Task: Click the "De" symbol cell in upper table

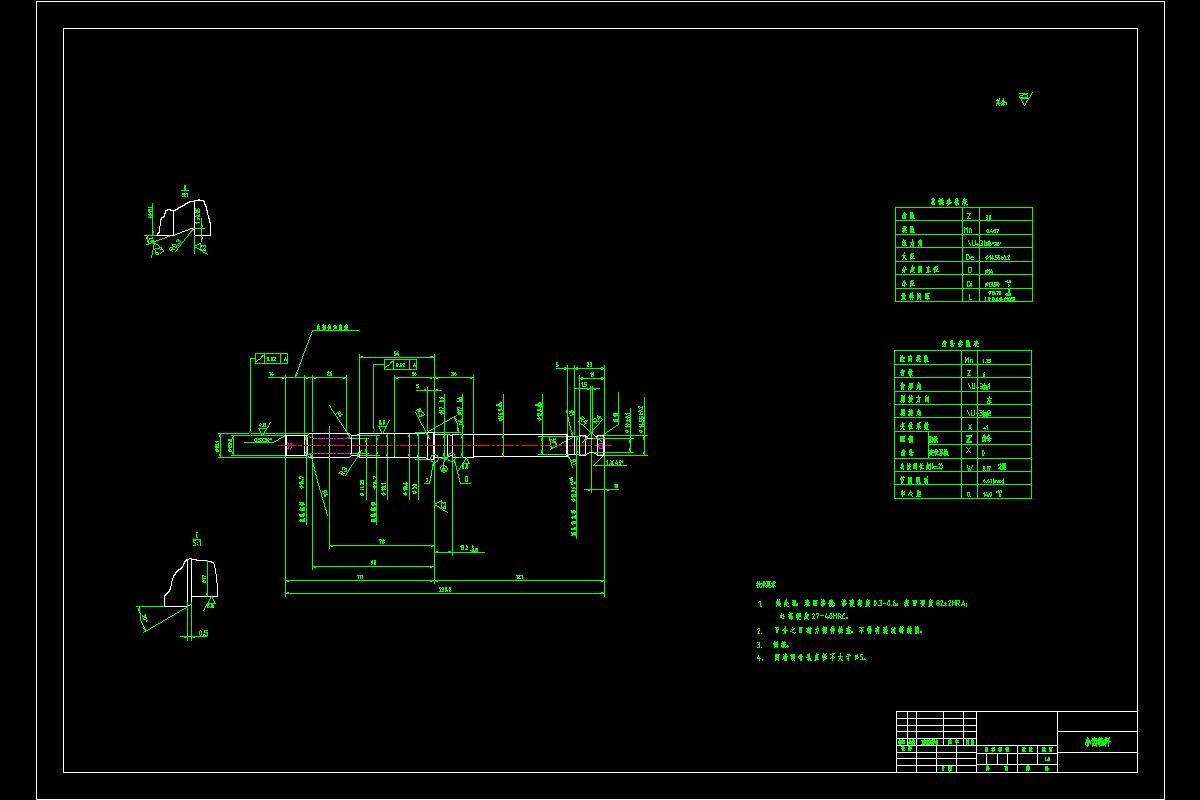Action: pyautogui.click(x=970, y=257)
